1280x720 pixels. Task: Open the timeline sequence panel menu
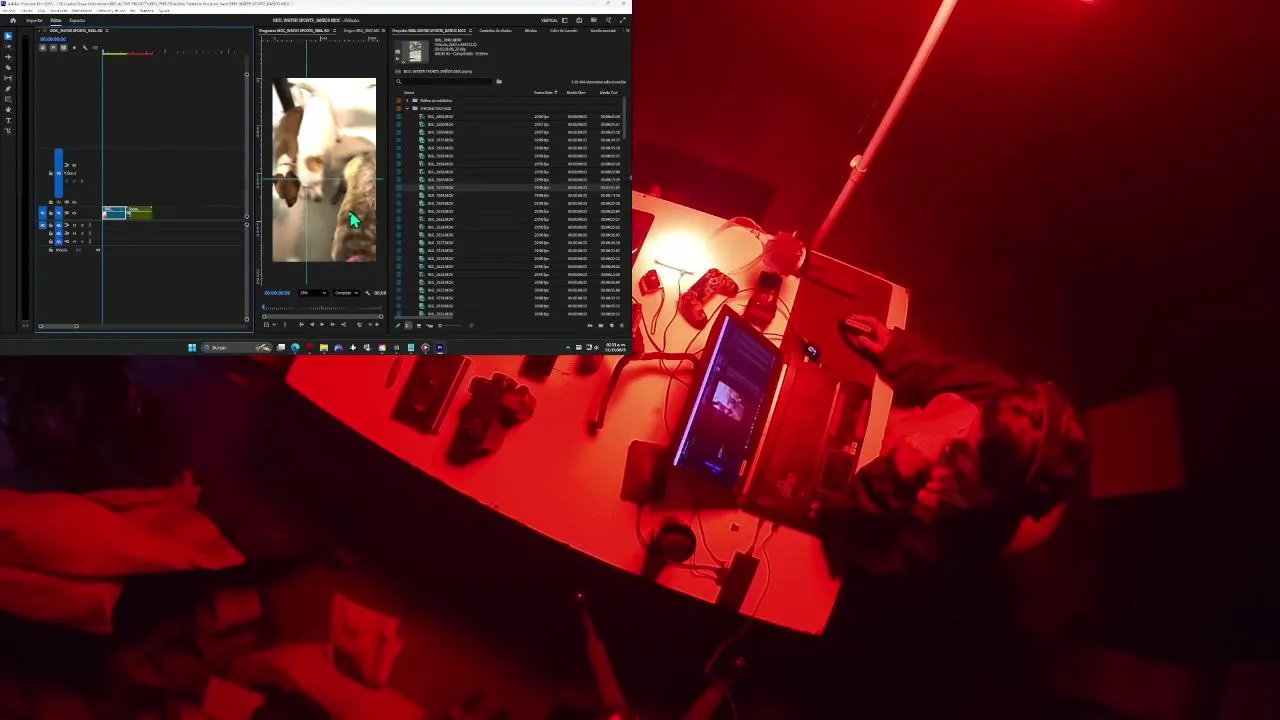coord(107,30)
